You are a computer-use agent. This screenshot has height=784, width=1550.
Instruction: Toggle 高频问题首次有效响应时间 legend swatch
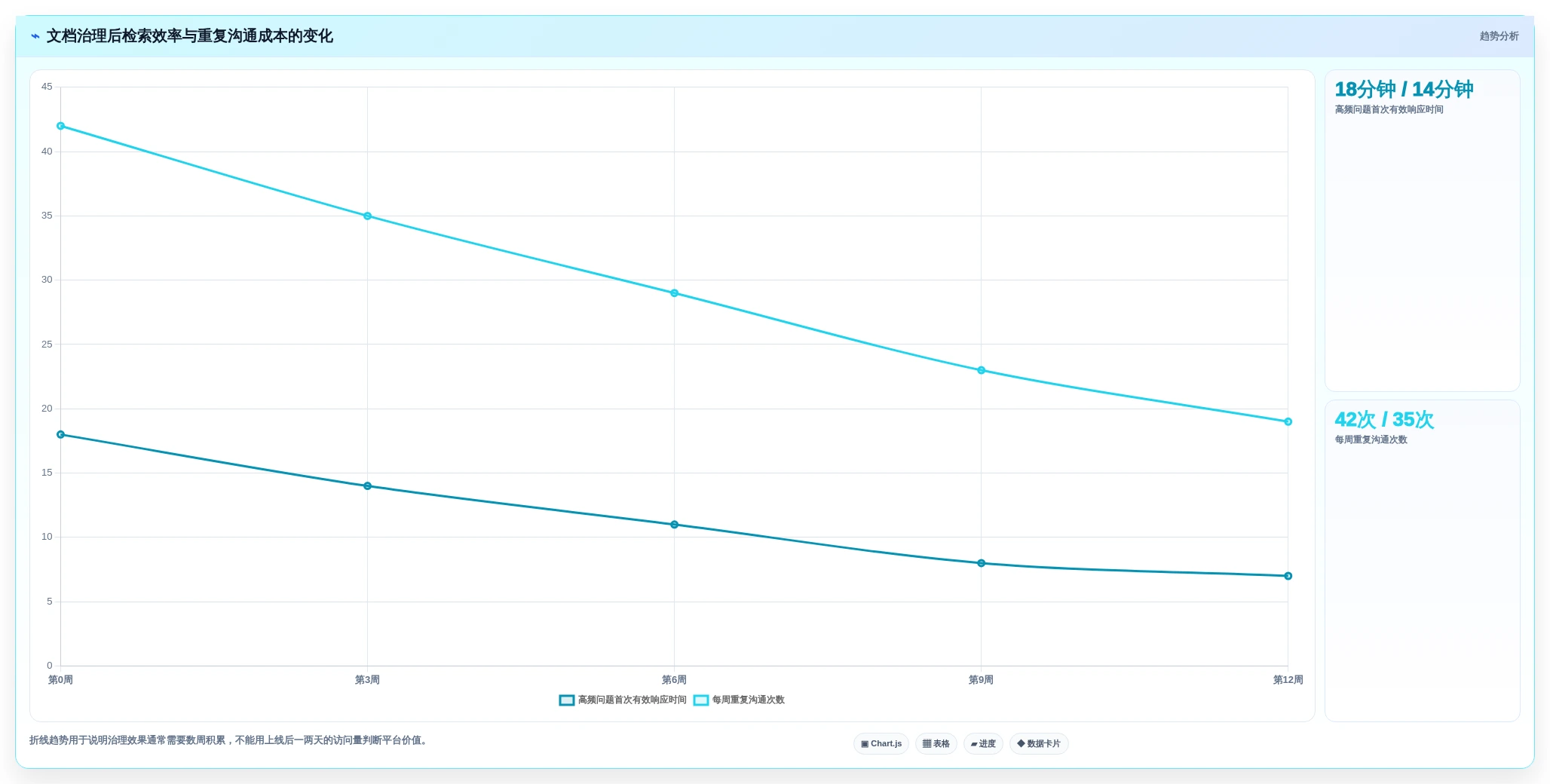[x=567, y=700]
